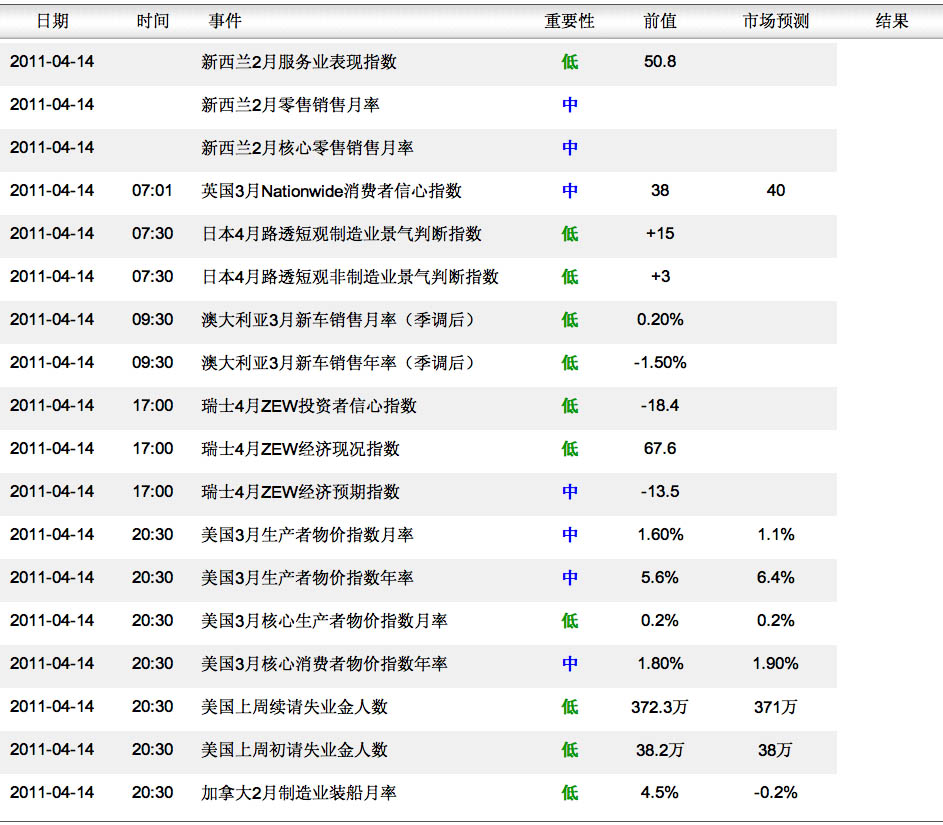943x825 pixels.
Task: Click previous value 372.3万
Action: tap(660, 707)
